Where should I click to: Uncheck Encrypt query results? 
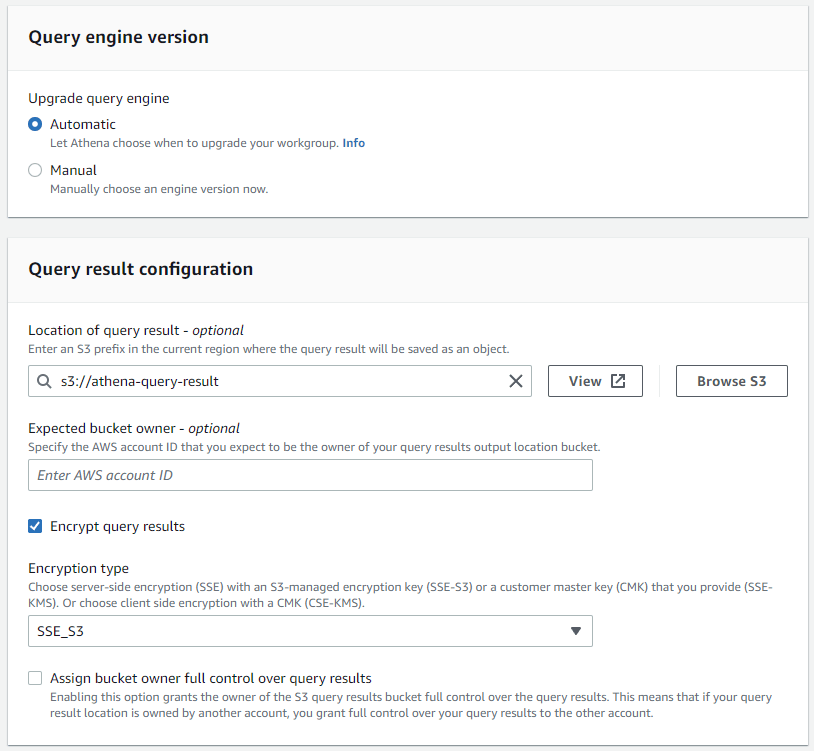[x=34, y=526]
